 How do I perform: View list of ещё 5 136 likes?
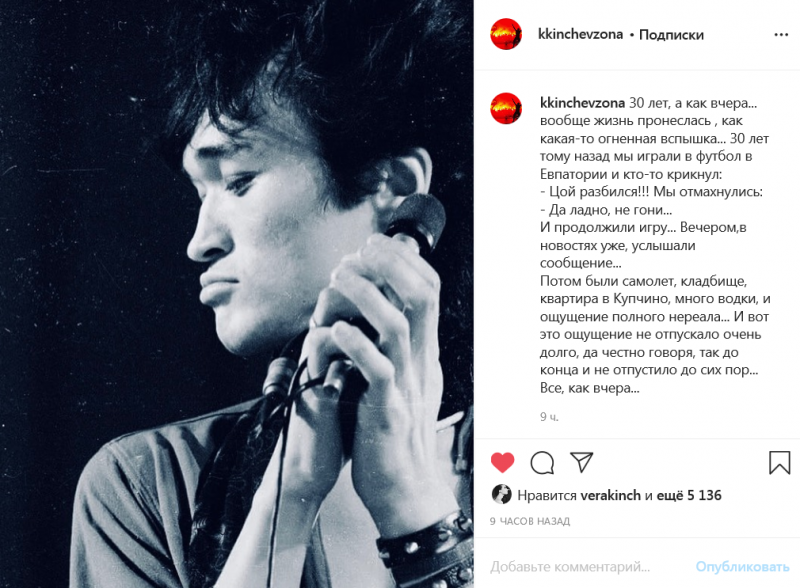[x=689, y=495]
